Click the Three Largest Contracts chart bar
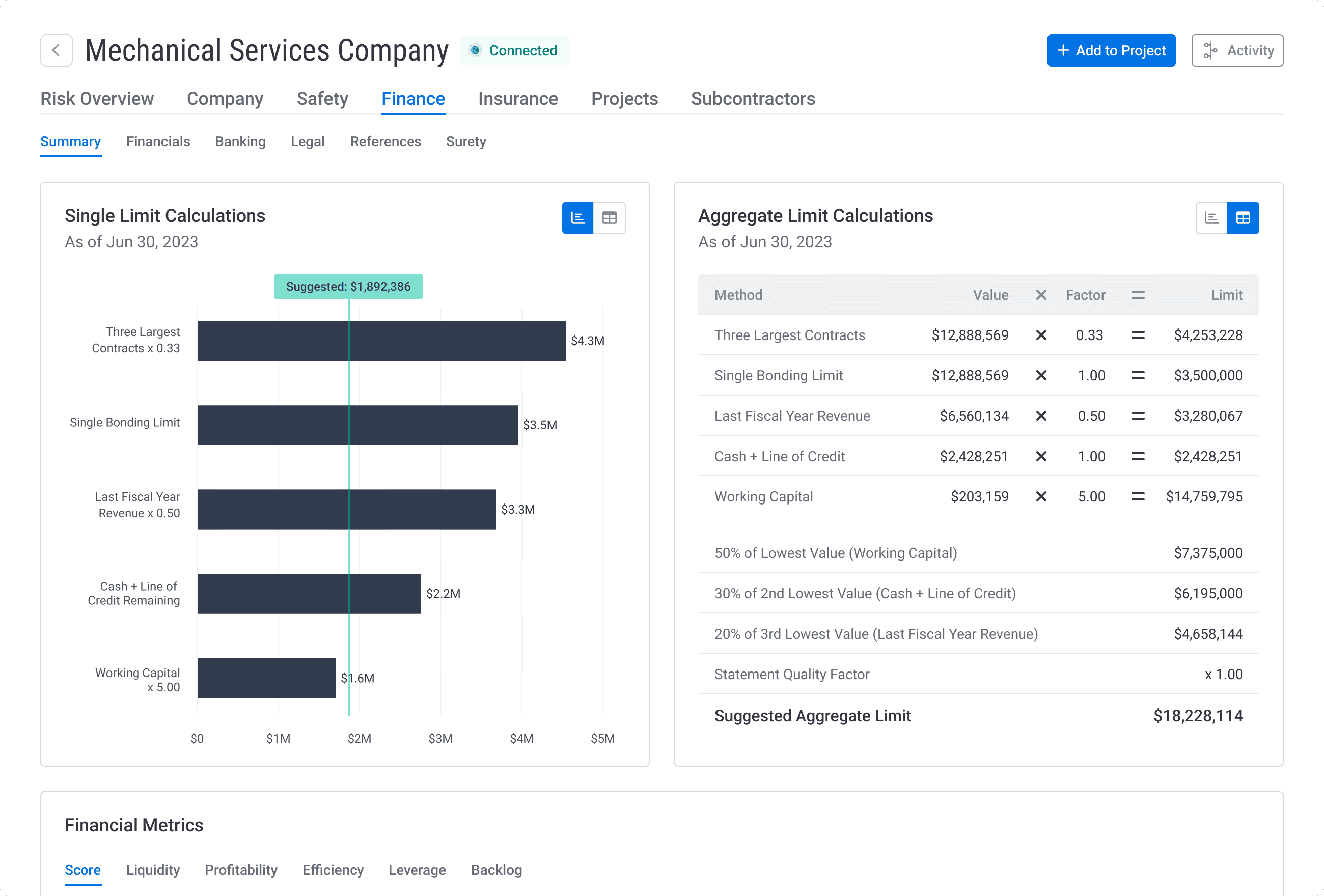 click(x=381, y=341)
